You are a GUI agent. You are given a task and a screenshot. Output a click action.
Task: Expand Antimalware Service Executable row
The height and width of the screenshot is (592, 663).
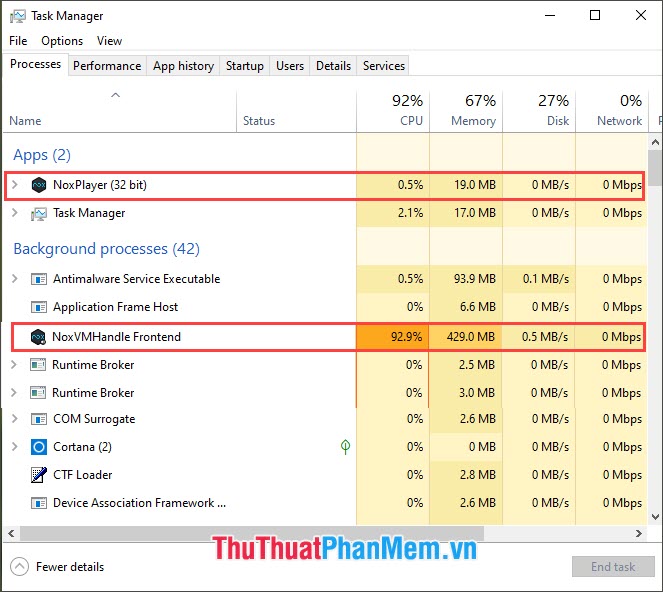(15, 279)
